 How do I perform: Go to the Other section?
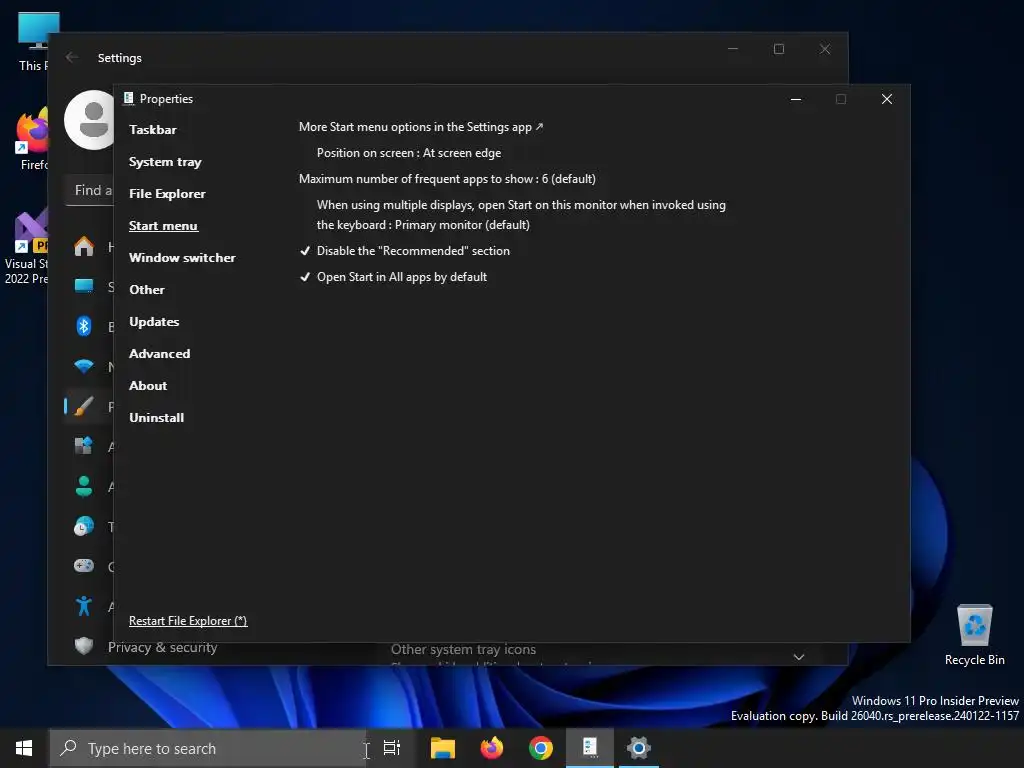tap(147, 290)
